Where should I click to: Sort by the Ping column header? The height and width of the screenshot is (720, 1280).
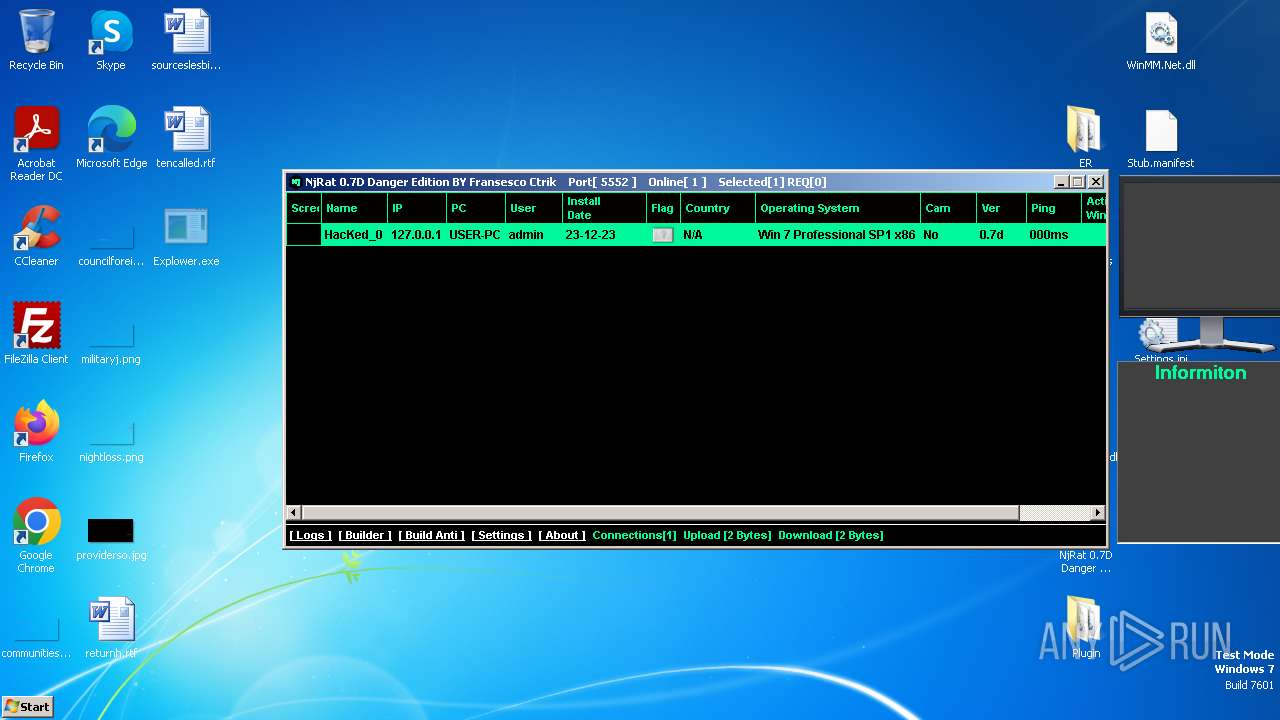tap(1054, 208)
